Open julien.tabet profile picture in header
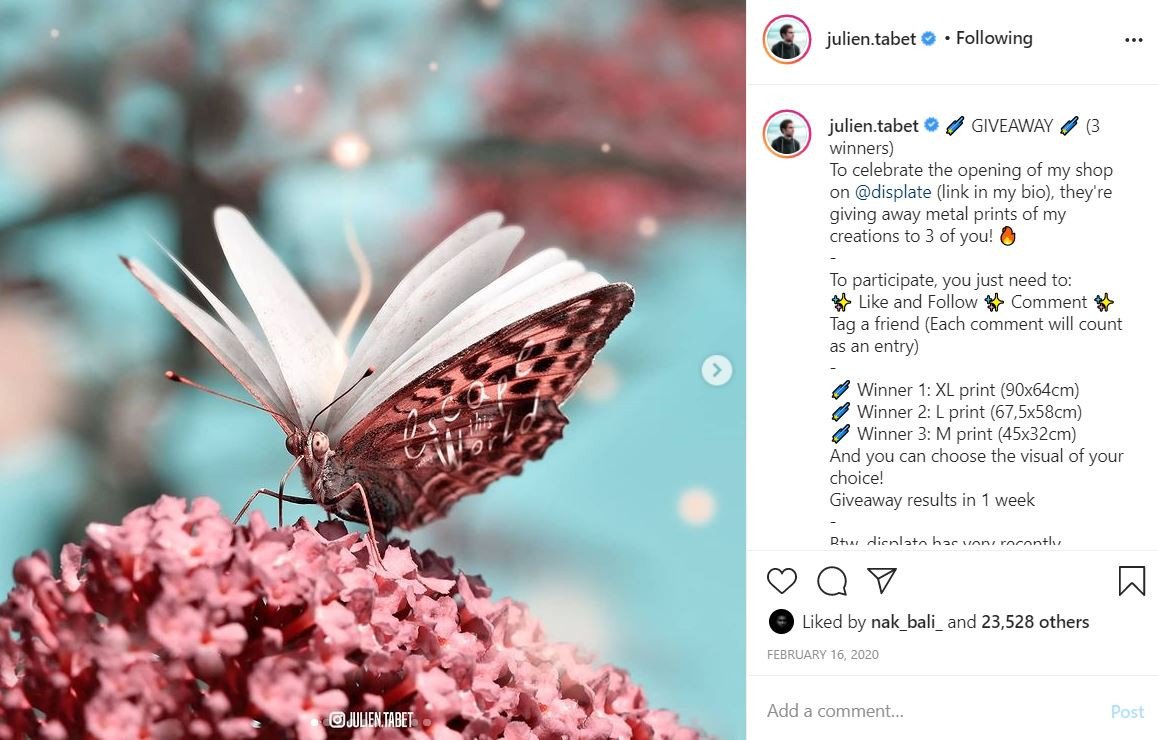The width and height of the screenshot is (1158, 740). pos(787,39)
